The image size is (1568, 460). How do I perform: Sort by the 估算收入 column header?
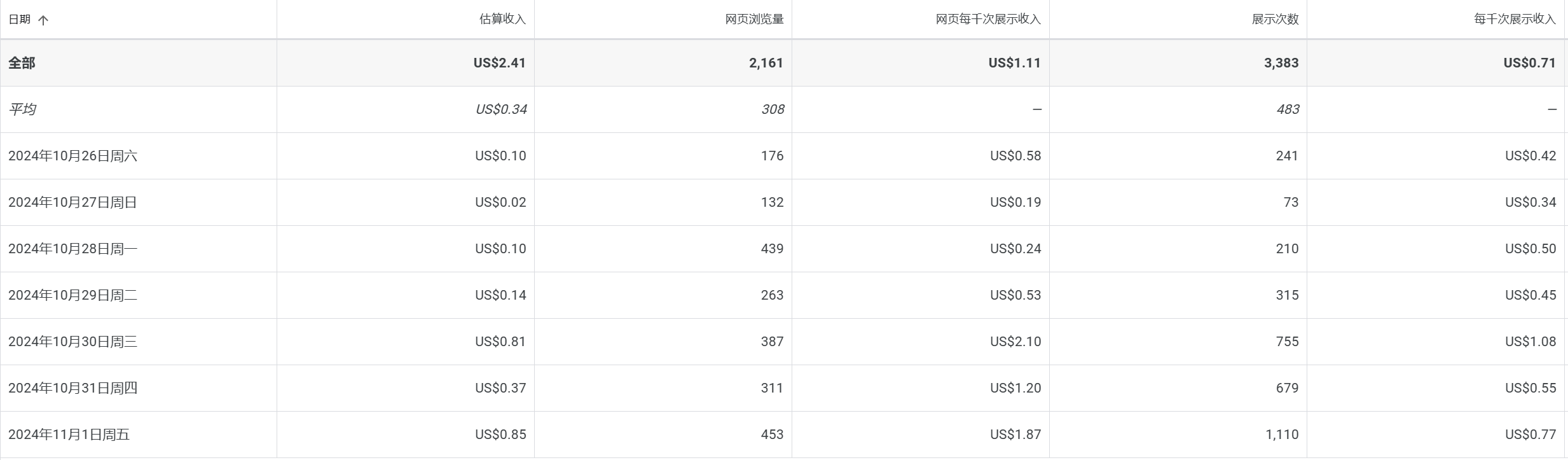click(502, 19)
